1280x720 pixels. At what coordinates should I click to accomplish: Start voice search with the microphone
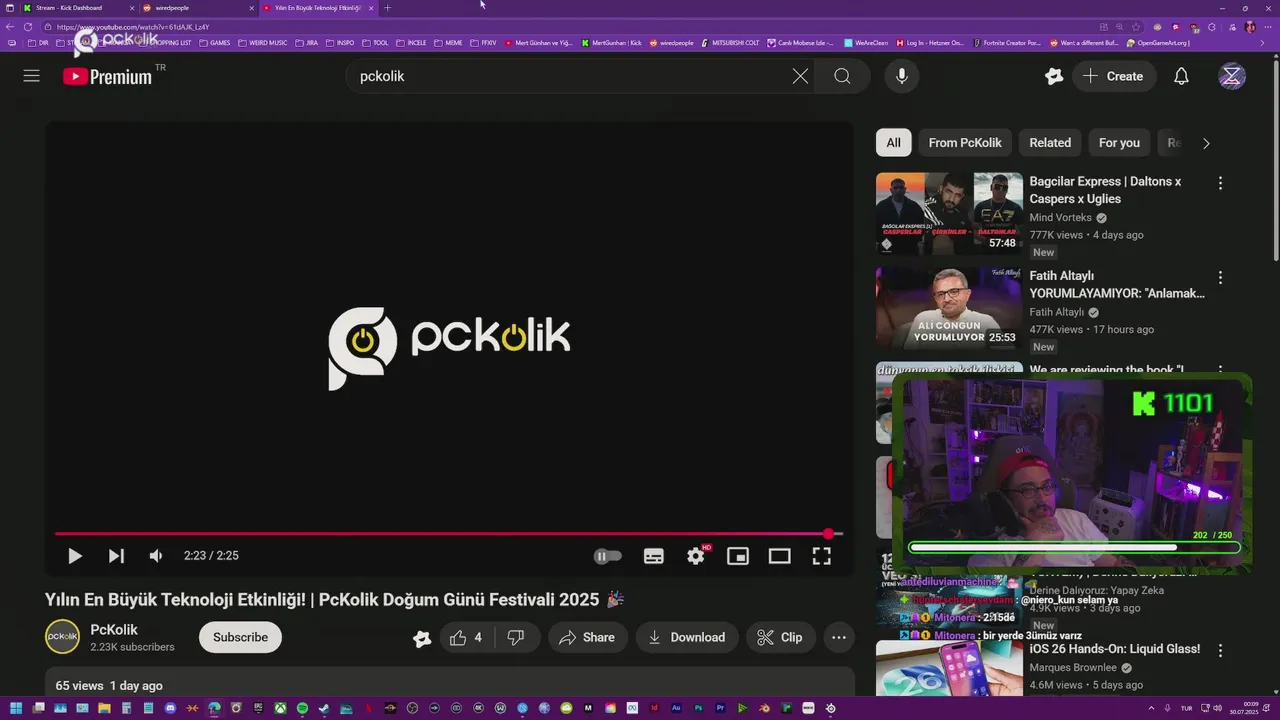[x=902, y=76]
